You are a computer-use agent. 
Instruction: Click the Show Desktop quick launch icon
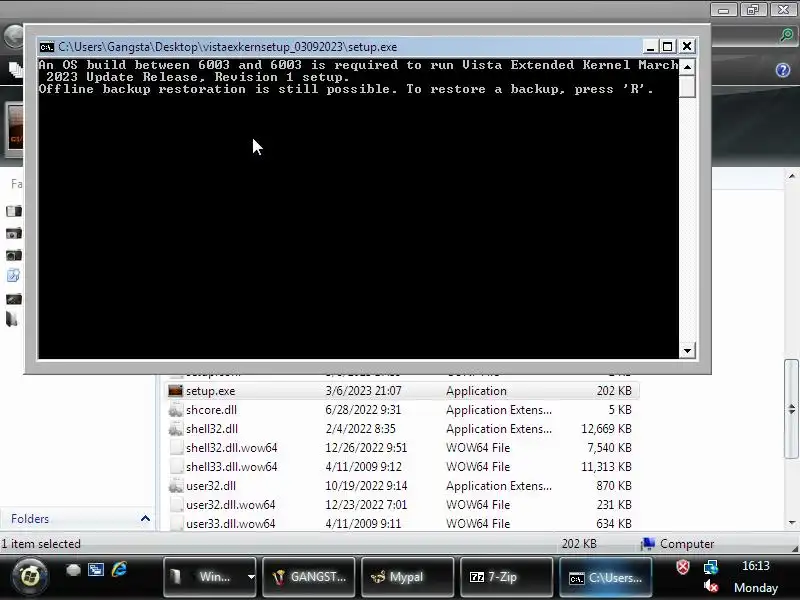73,570
